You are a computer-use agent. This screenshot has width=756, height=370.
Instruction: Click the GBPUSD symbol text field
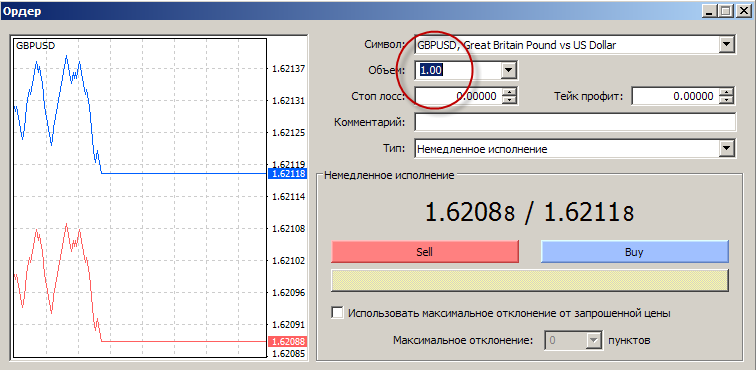tap(567, 45)
